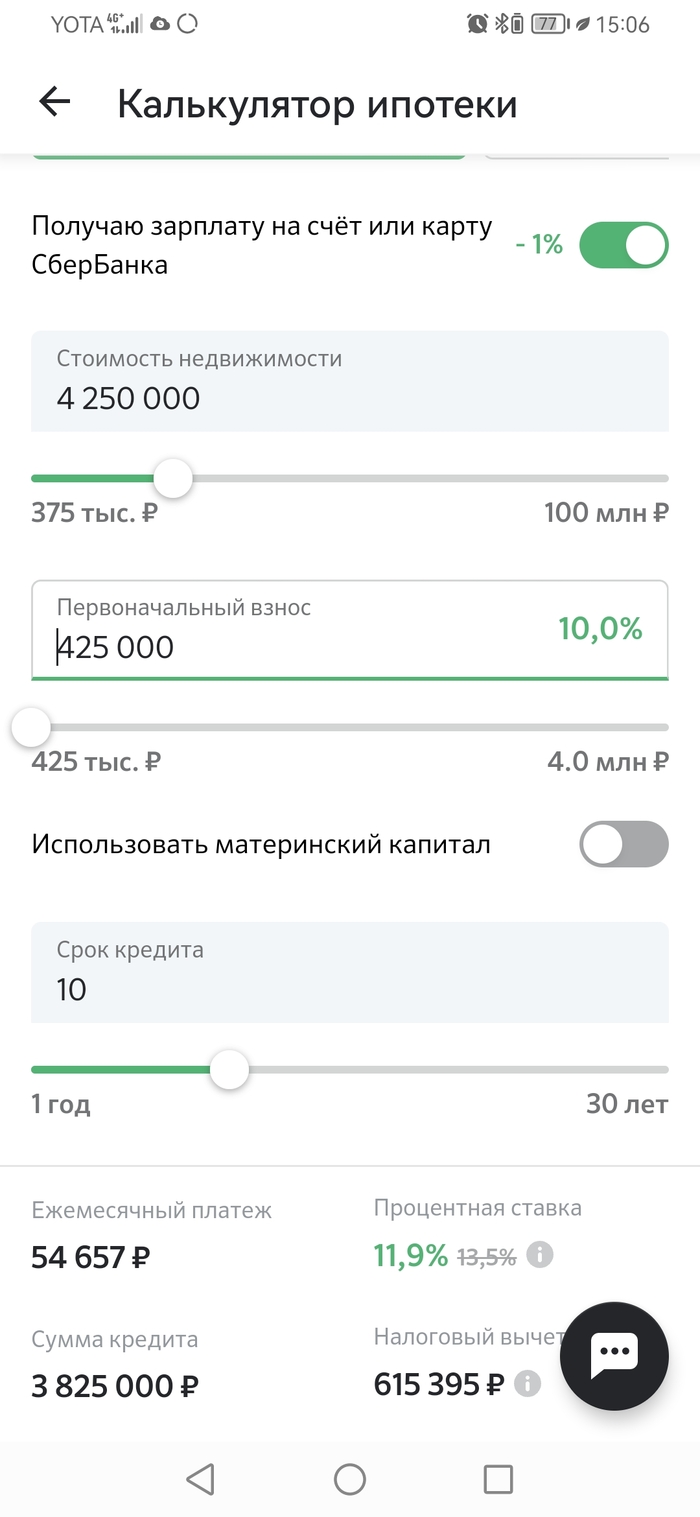Tap the partially visible green tab above
The height and width of the screenshot is (1517, 700).
[x=249, y=156]
